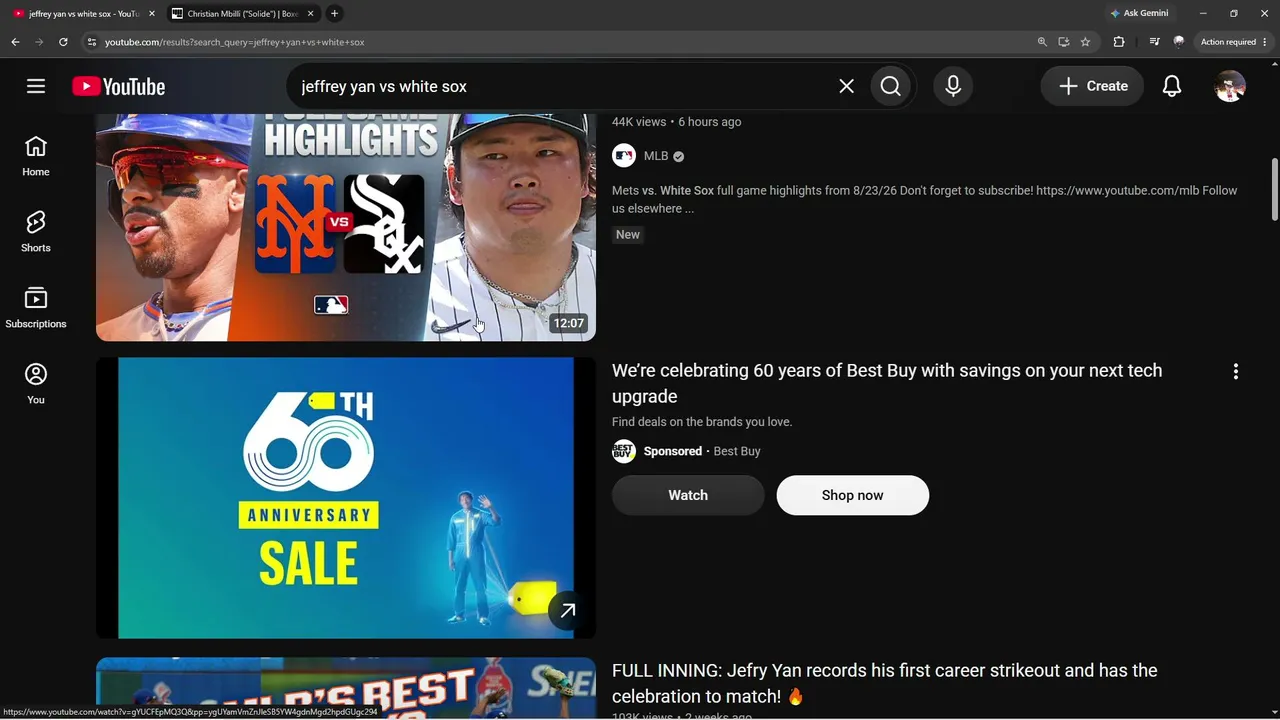Viewport: 1280px width, 720px height.
Task: Open the YouTube guide hamburger menu
Action: pyautogui.click(x=36, y=86)
